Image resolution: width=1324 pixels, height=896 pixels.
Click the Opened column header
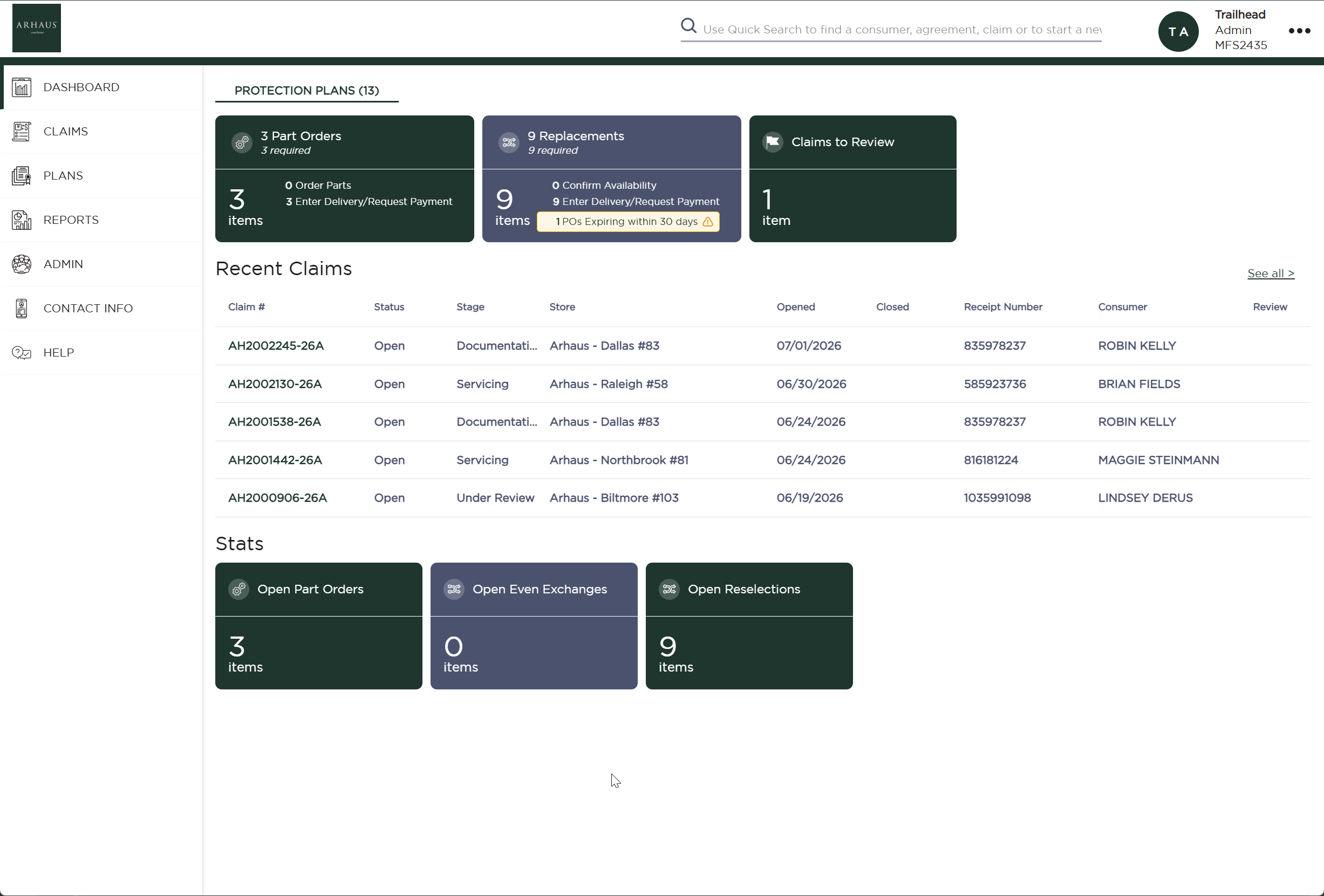point(795,307)
